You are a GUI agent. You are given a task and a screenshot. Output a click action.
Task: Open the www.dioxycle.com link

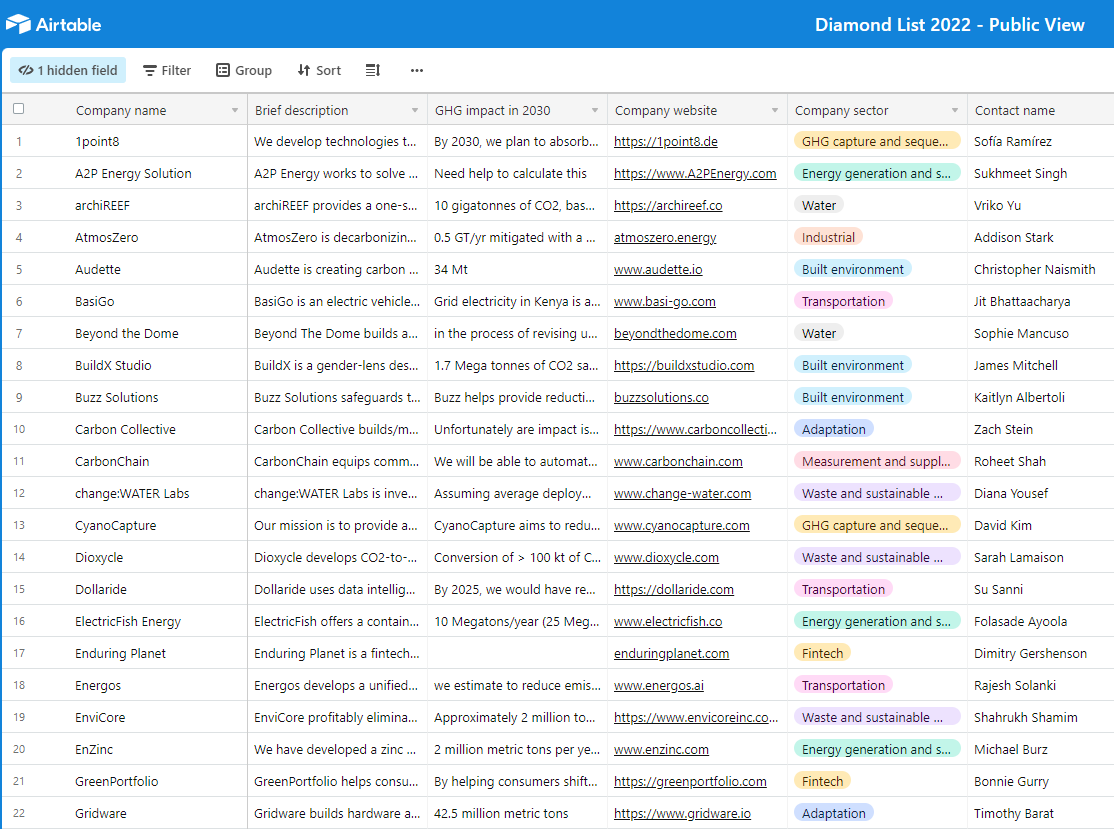(x=666, y=557)
